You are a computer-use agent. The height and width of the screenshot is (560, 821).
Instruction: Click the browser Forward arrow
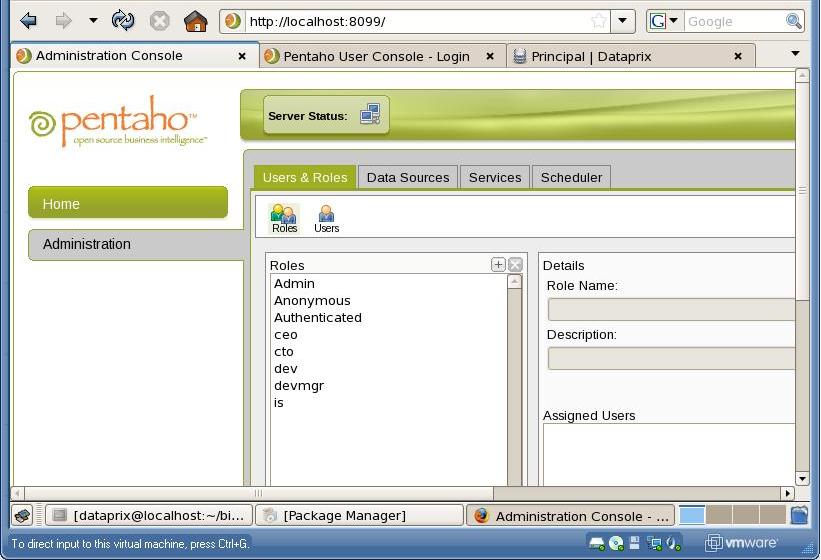63,21
